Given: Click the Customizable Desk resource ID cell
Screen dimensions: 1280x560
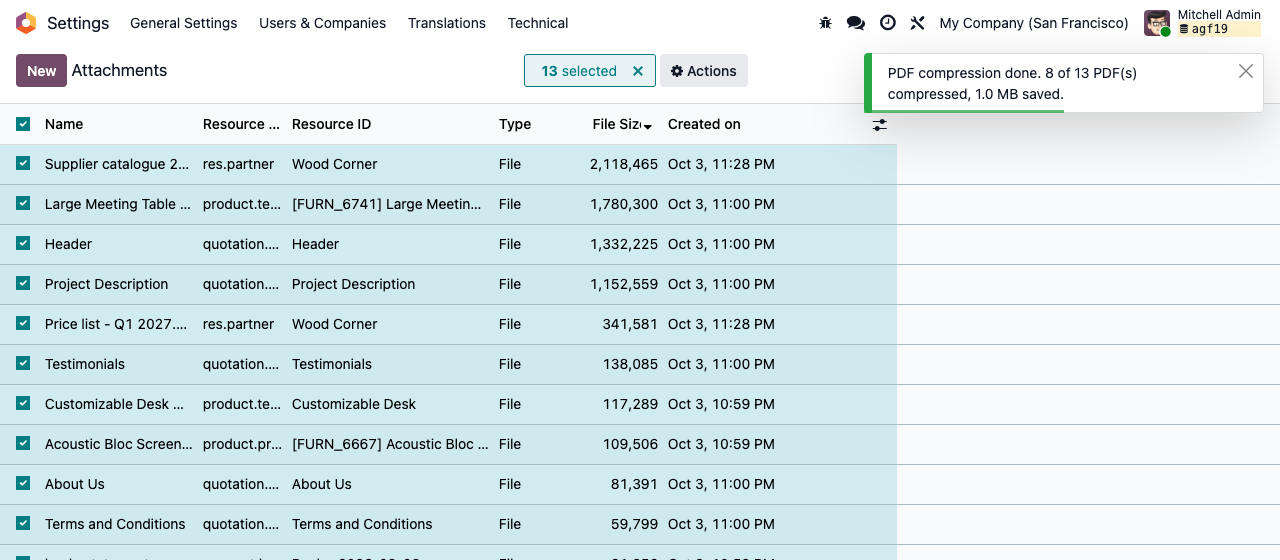Looking at the screenshot, I should click(x=354, y=404).
